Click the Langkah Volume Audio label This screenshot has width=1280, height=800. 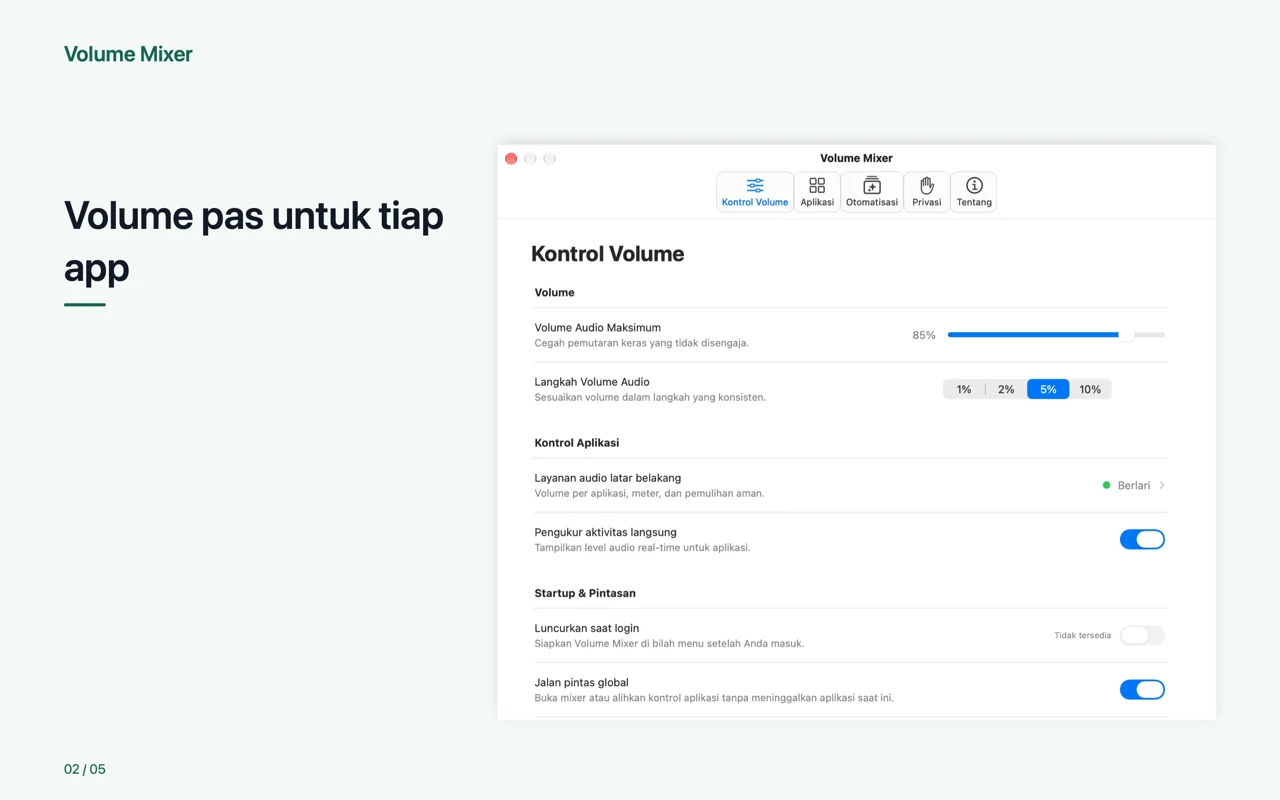[x=592, y=382]
